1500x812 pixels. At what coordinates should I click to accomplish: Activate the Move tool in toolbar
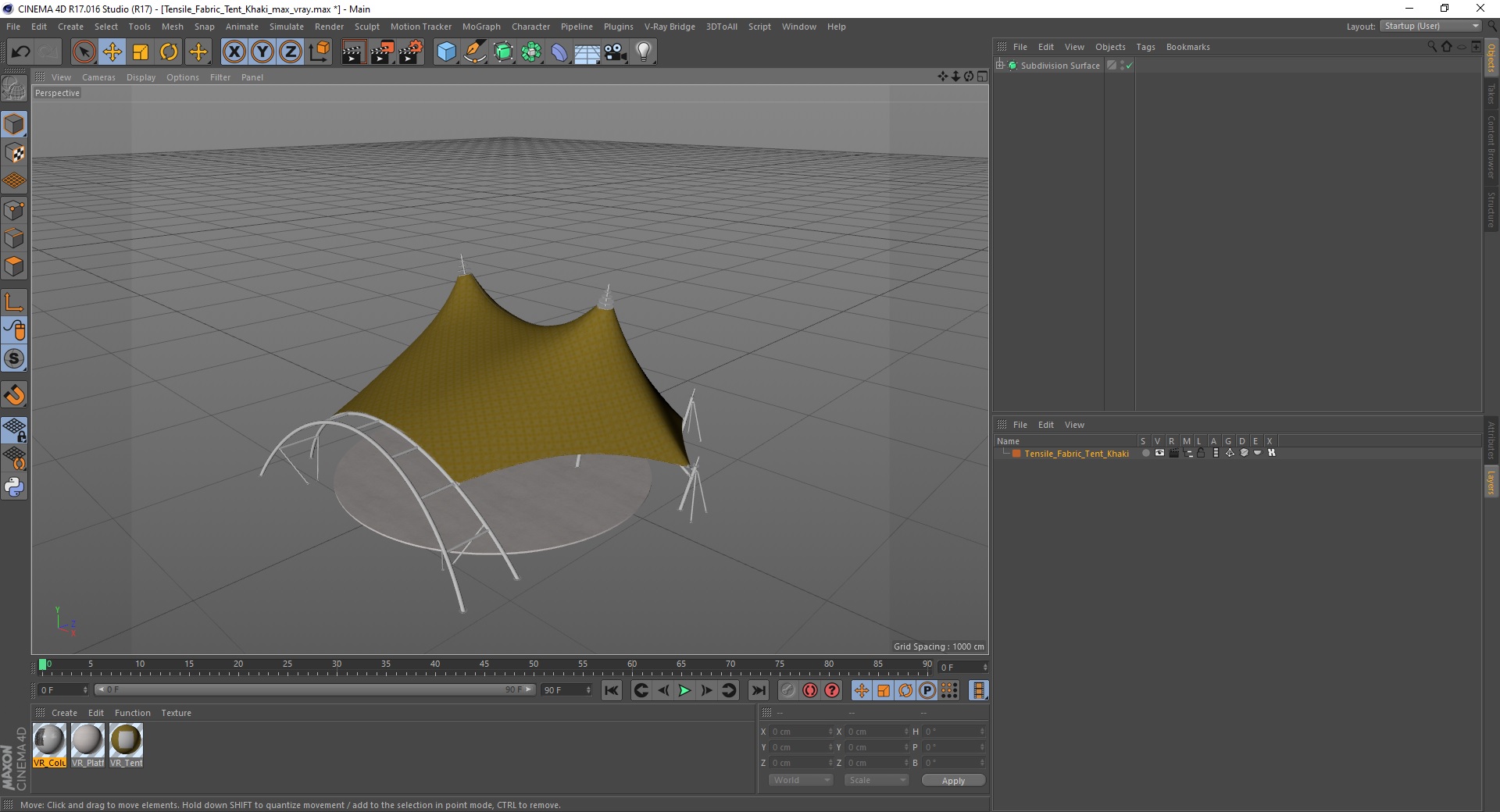pos(112,52)
